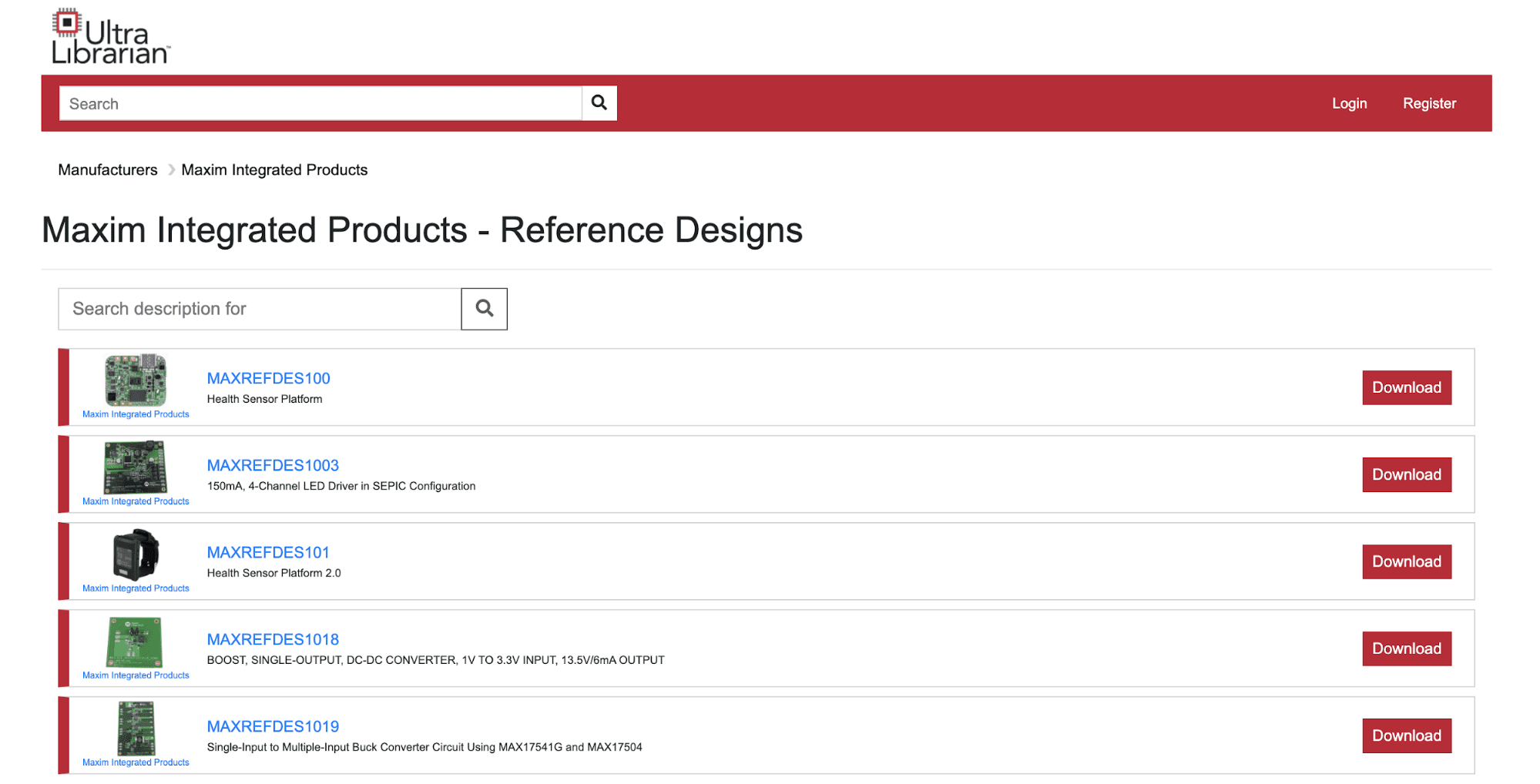Download the MAXREFDES1003 design

(x=1406, y=474)
